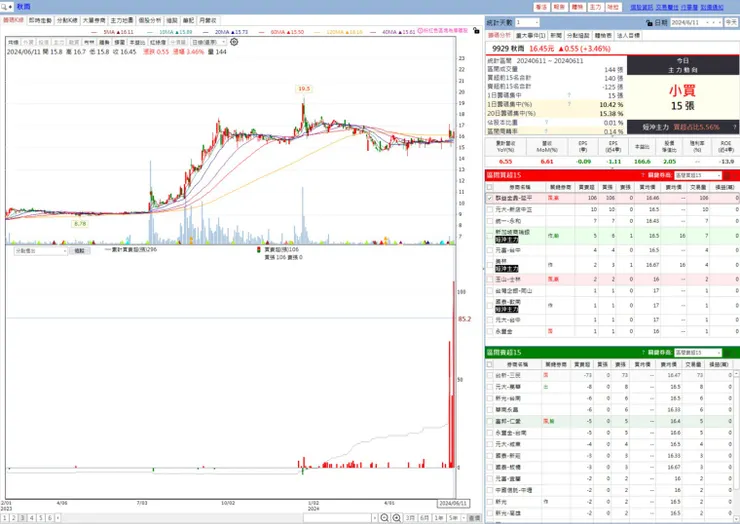Check the 玉山-士林 broker row box
Image resolution: width=740 pixels, height=524 pixels.
(x=490, y=279)
